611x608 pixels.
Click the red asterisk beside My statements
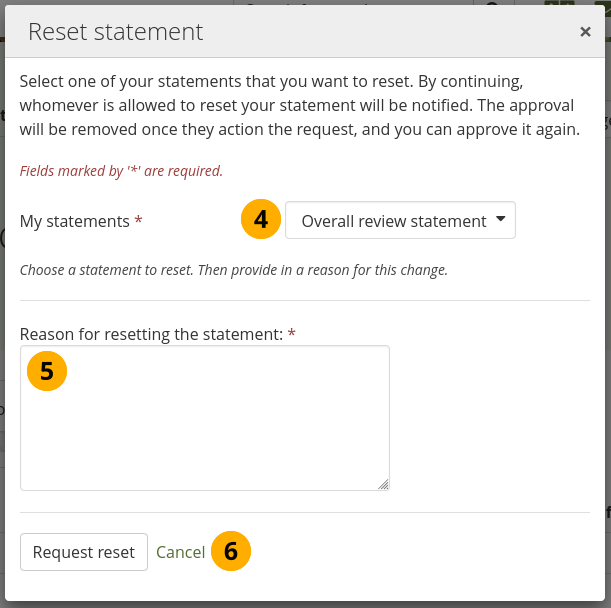click(x=138, y=221)
